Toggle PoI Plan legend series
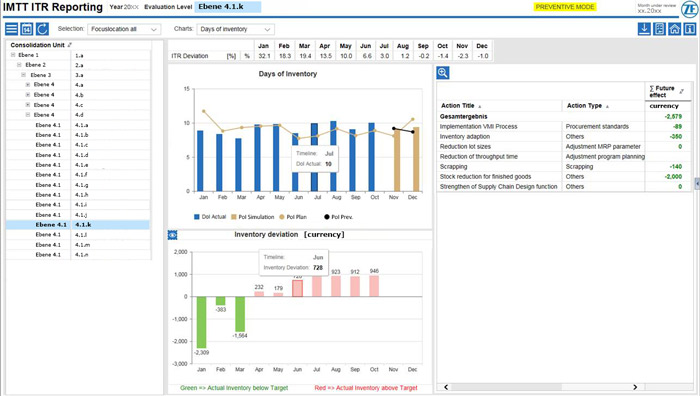This screenshot has height=396, width=700. coord(293,217)
